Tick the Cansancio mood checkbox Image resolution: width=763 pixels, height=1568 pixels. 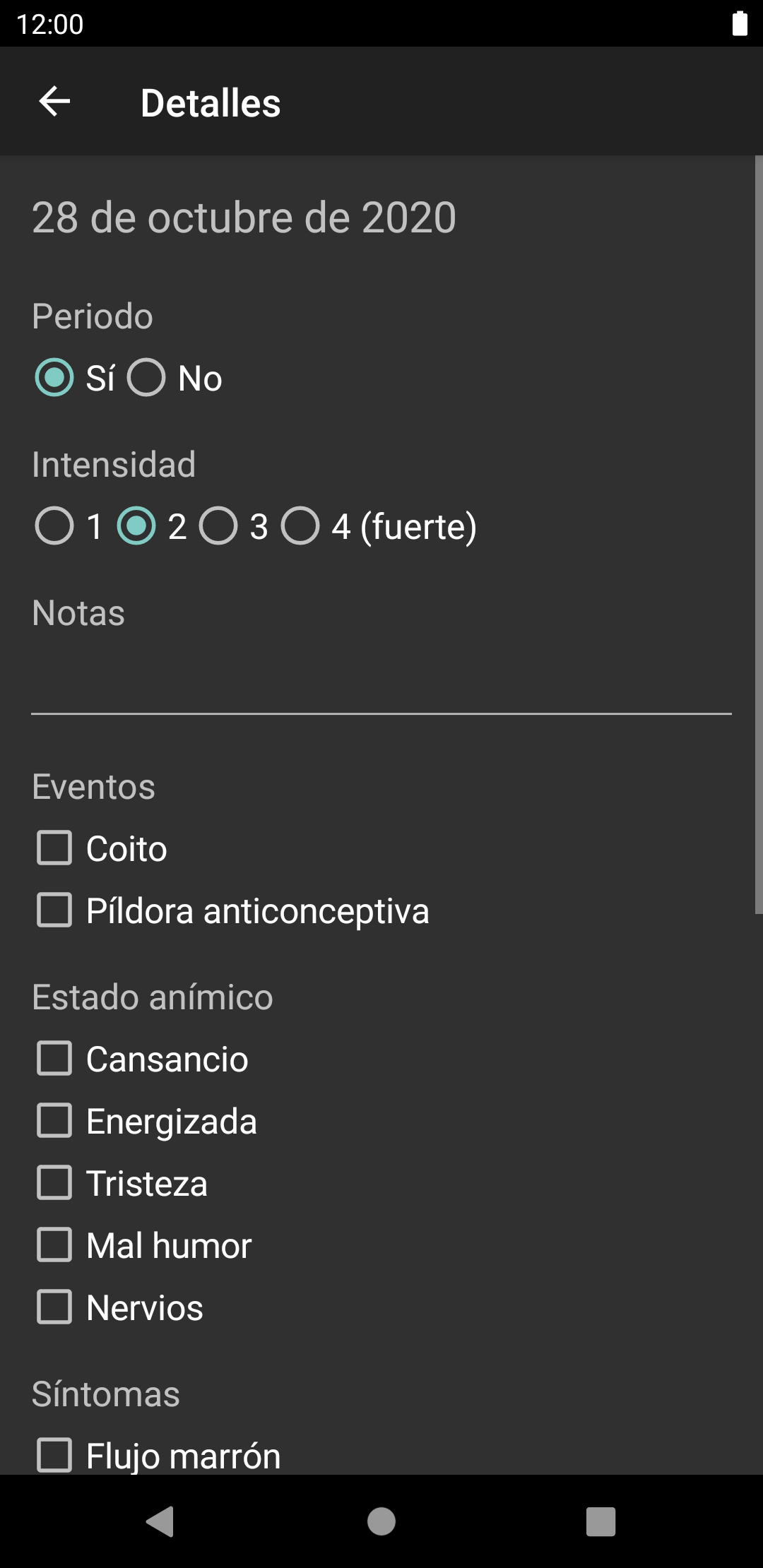pyautogui.click(x=54, y=1058)
